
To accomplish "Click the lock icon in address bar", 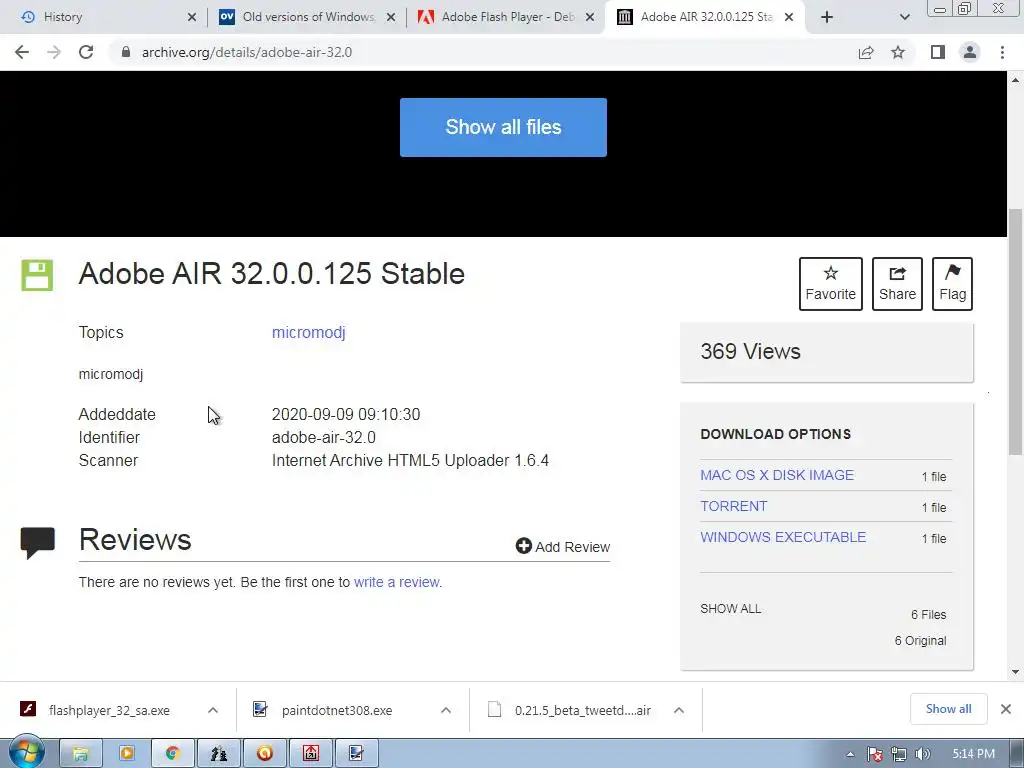I will coord(126,52).
